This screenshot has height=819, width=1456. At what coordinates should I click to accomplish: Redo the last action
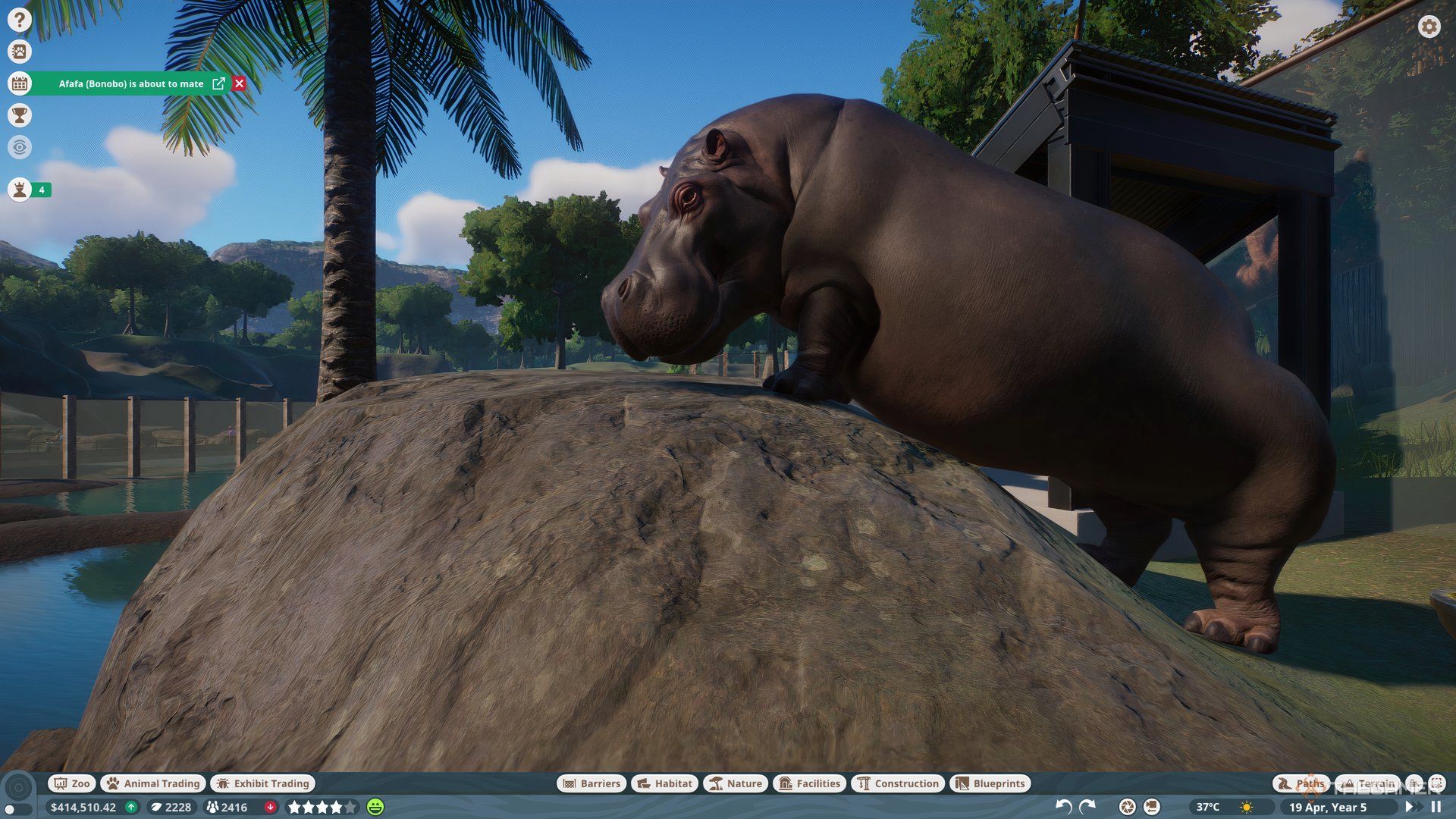point(1087,807)
